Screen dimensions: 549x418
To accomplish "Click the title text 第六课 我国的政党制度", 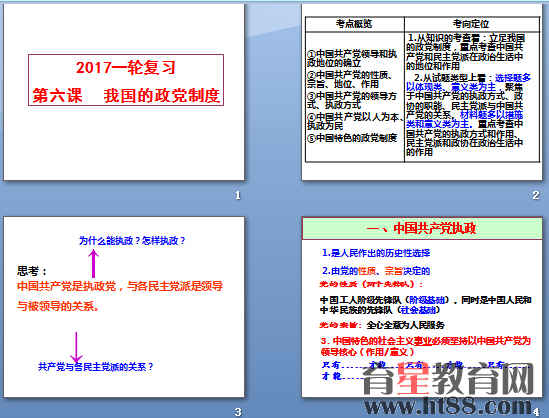I will (x=126, y=95).
